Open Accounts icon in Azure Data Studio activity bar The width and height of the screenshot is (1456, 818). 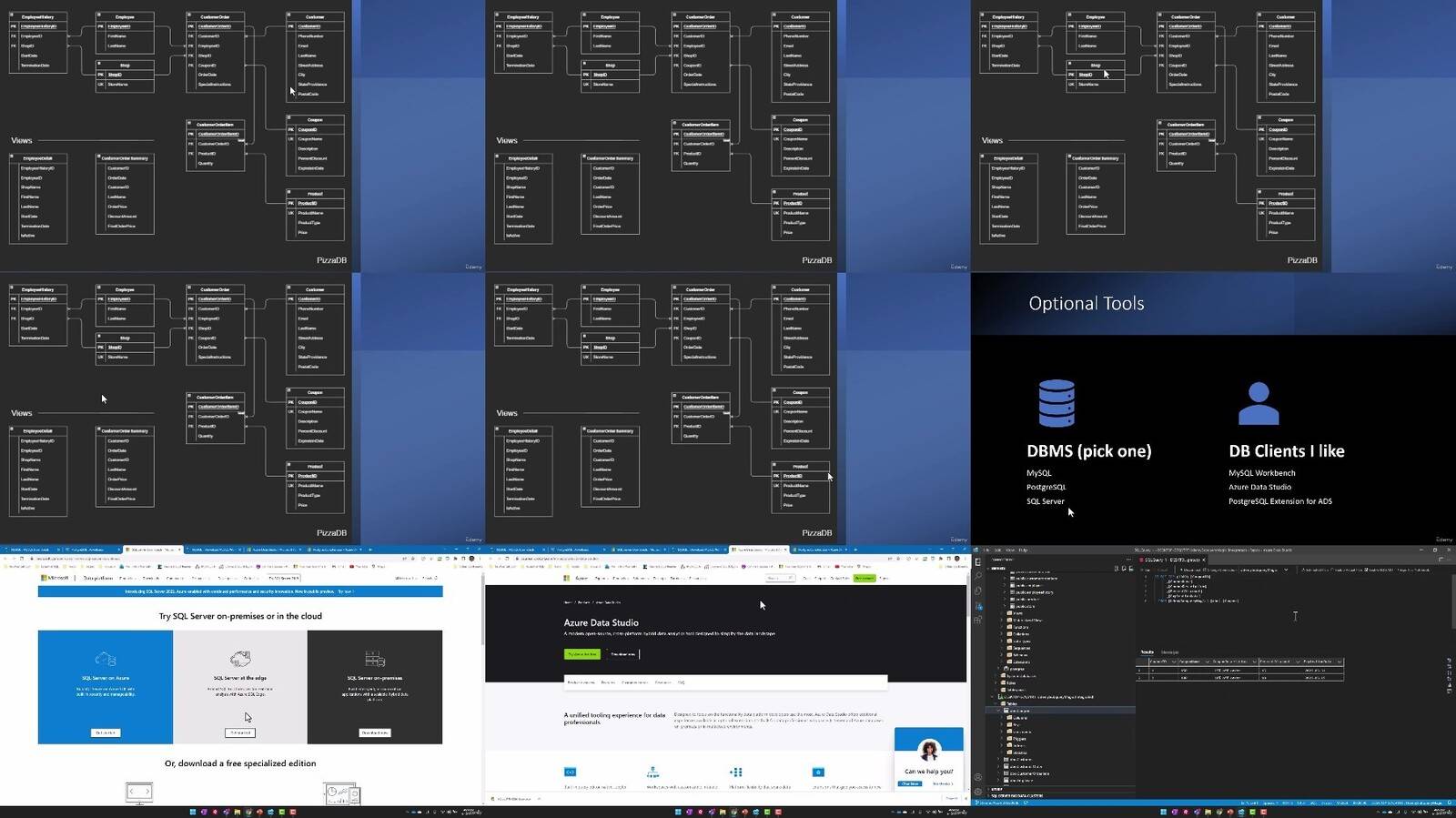(x=978, y=778)
